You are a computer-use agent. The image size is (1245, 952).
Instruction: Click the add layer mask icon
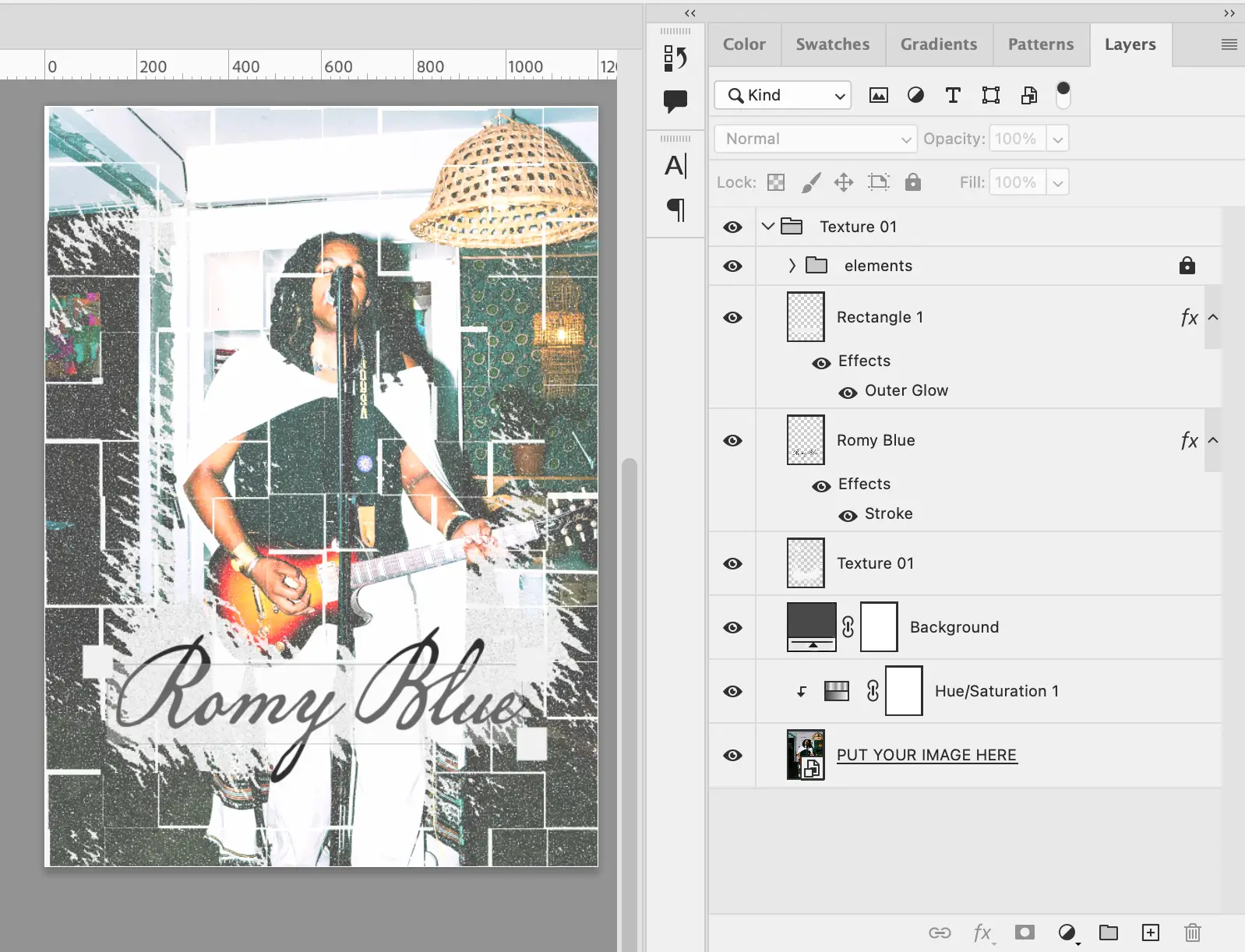[1025, 933]
